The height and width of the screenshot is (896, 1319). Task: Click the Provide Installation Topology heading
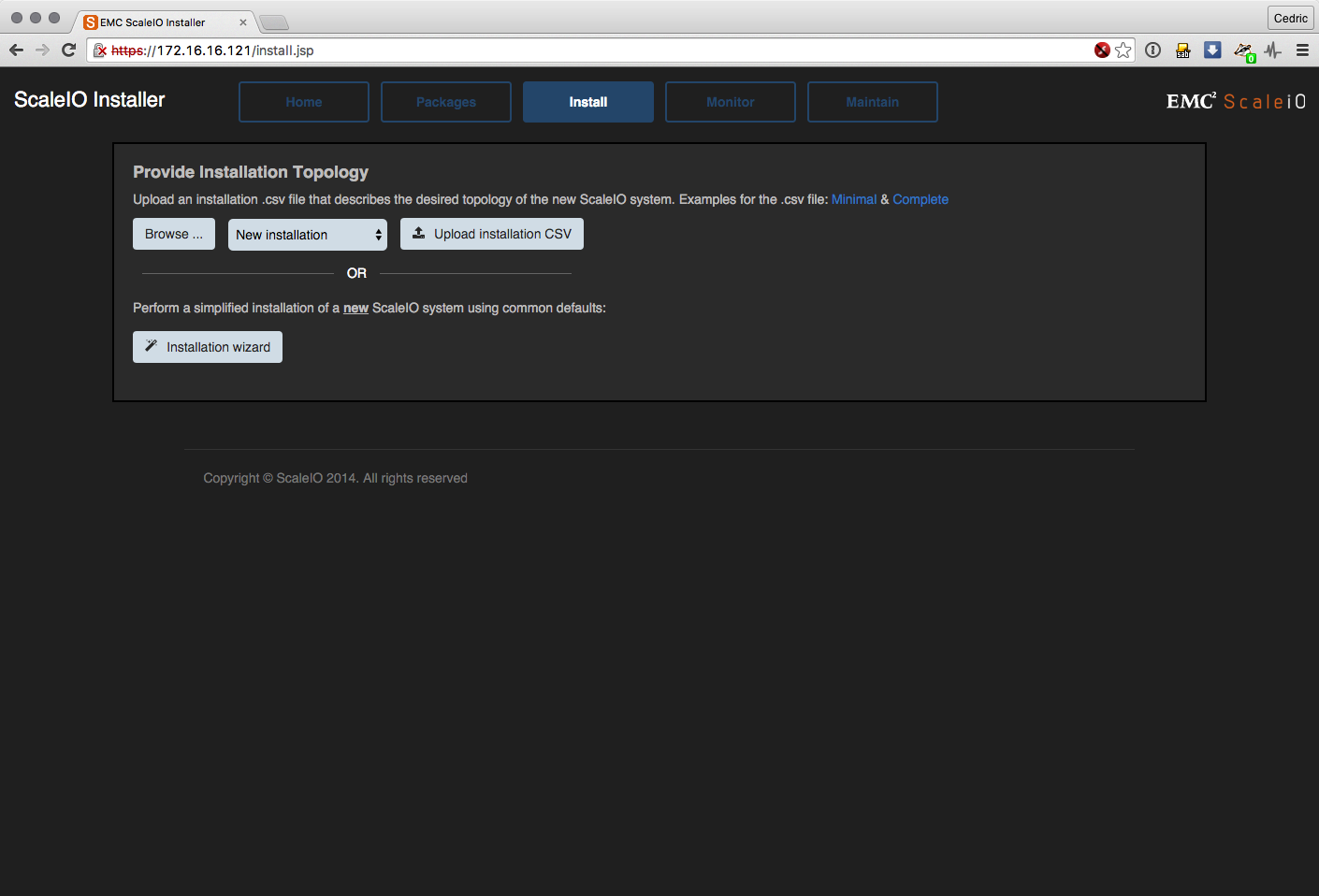tap(251, 172)
